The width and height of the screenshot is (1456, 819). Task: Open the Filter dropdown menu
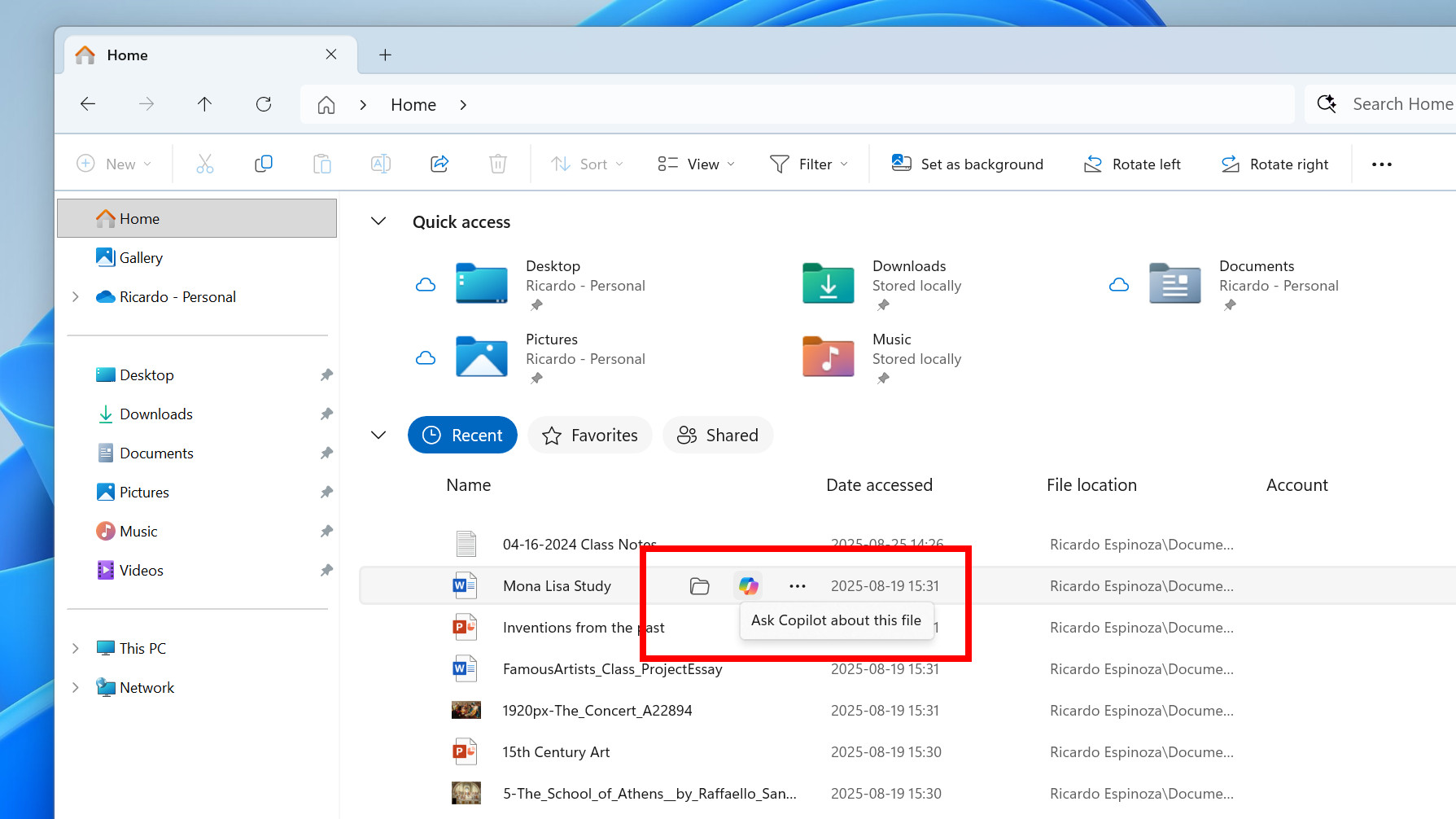point(809,164)
